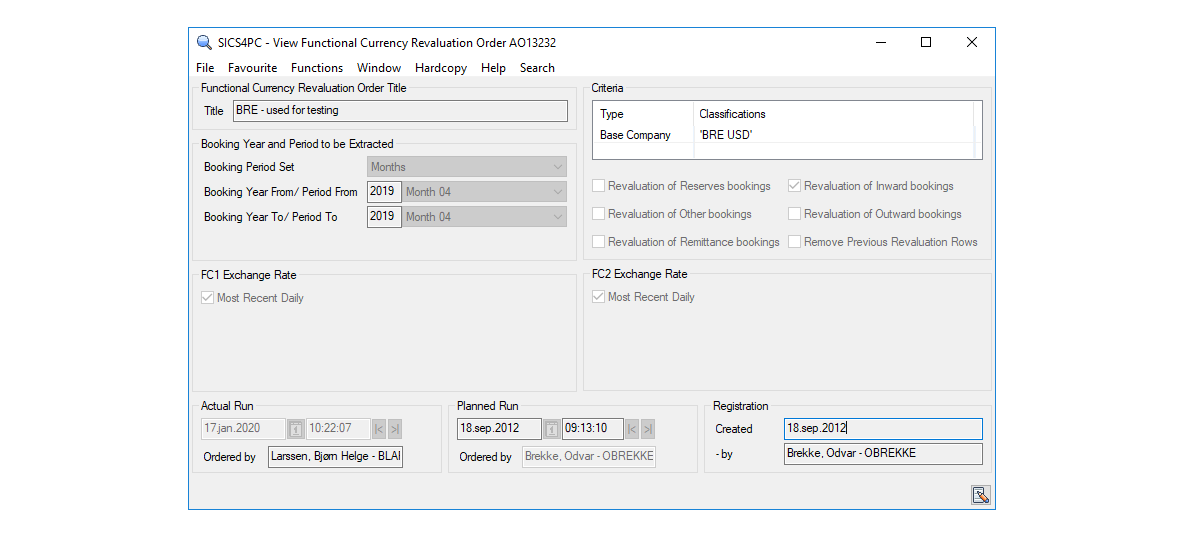The width and height of the screenshot is (1184, 536).
Task: Click the Booking Year From field
Action: click(x=384, y=192)
